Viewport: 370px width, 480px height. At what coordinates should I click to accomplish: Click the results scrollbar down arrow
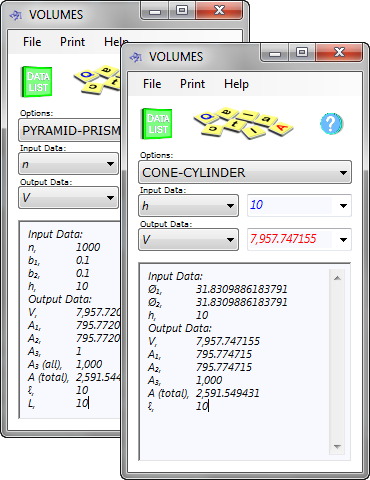(337, 447)
